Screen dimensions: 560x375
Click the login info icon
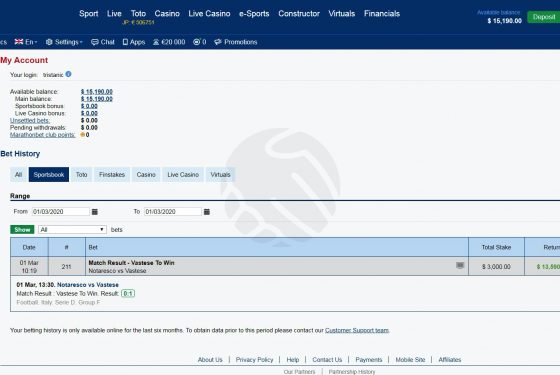(x=68, y=74)
